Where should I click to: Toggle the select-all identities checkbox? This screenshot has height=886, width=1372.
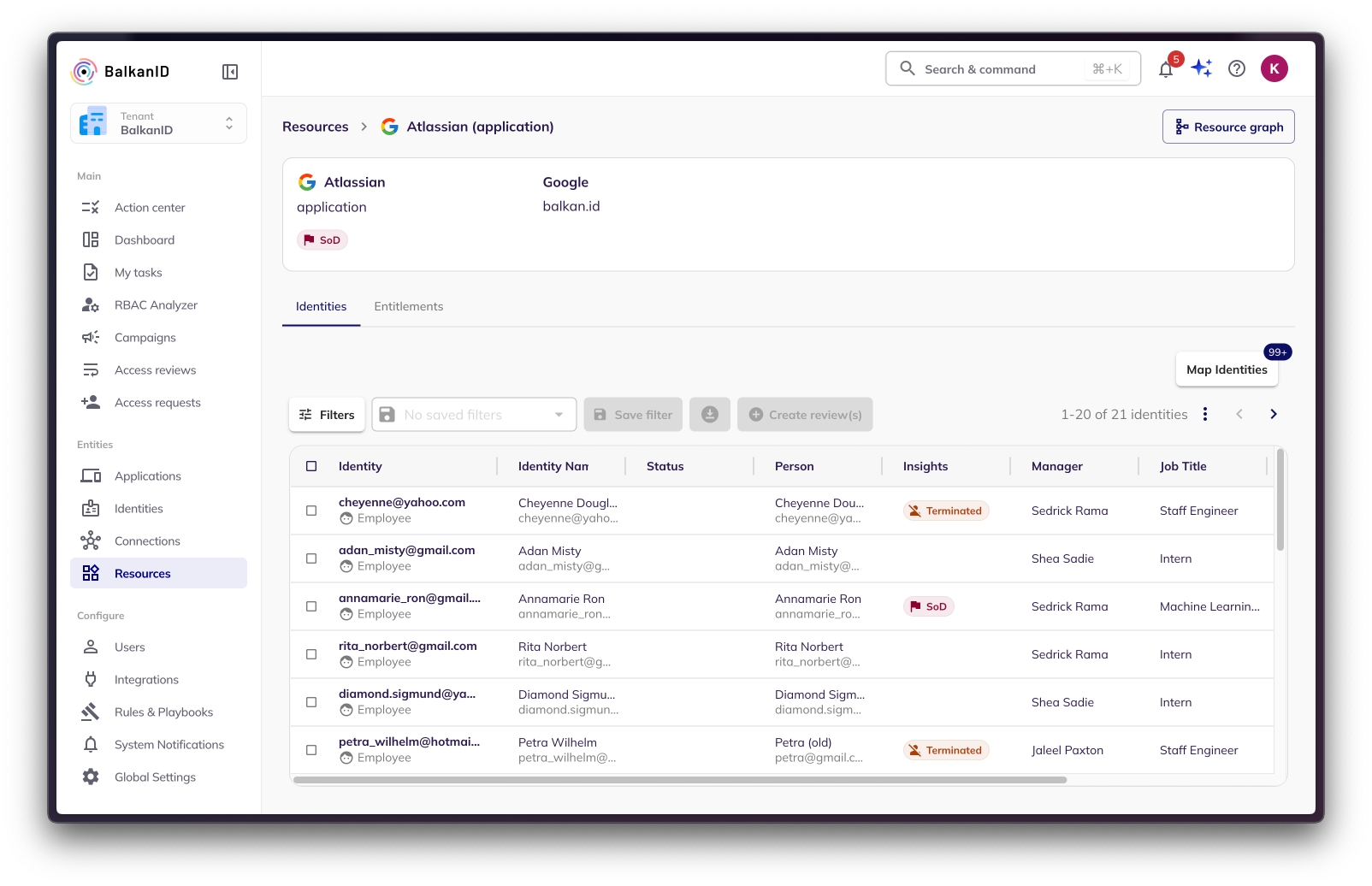pyautogui.click(x=311, y=467)
